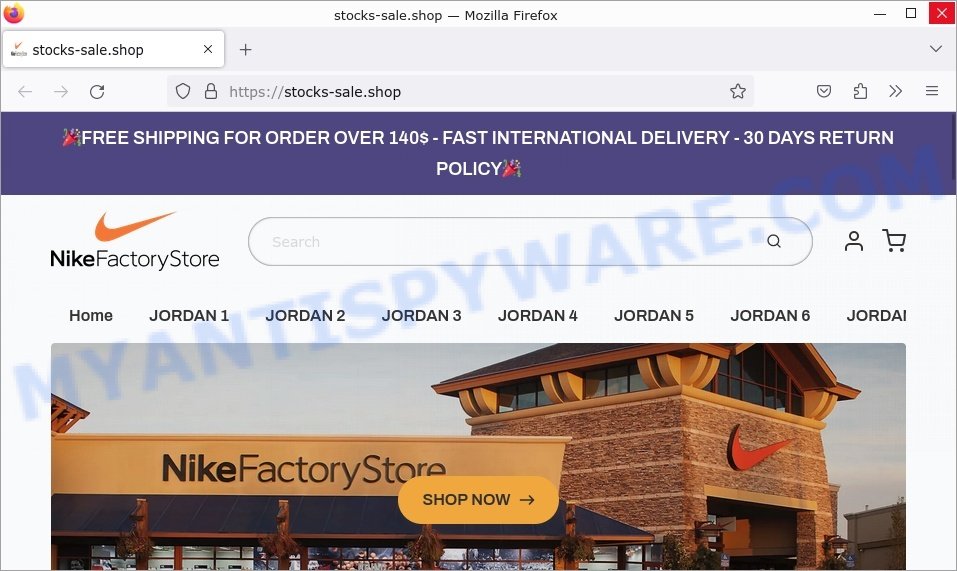Save page to Pocket icon
The image size is (957, 571).
pyautogui.click(x=824, y=92)
